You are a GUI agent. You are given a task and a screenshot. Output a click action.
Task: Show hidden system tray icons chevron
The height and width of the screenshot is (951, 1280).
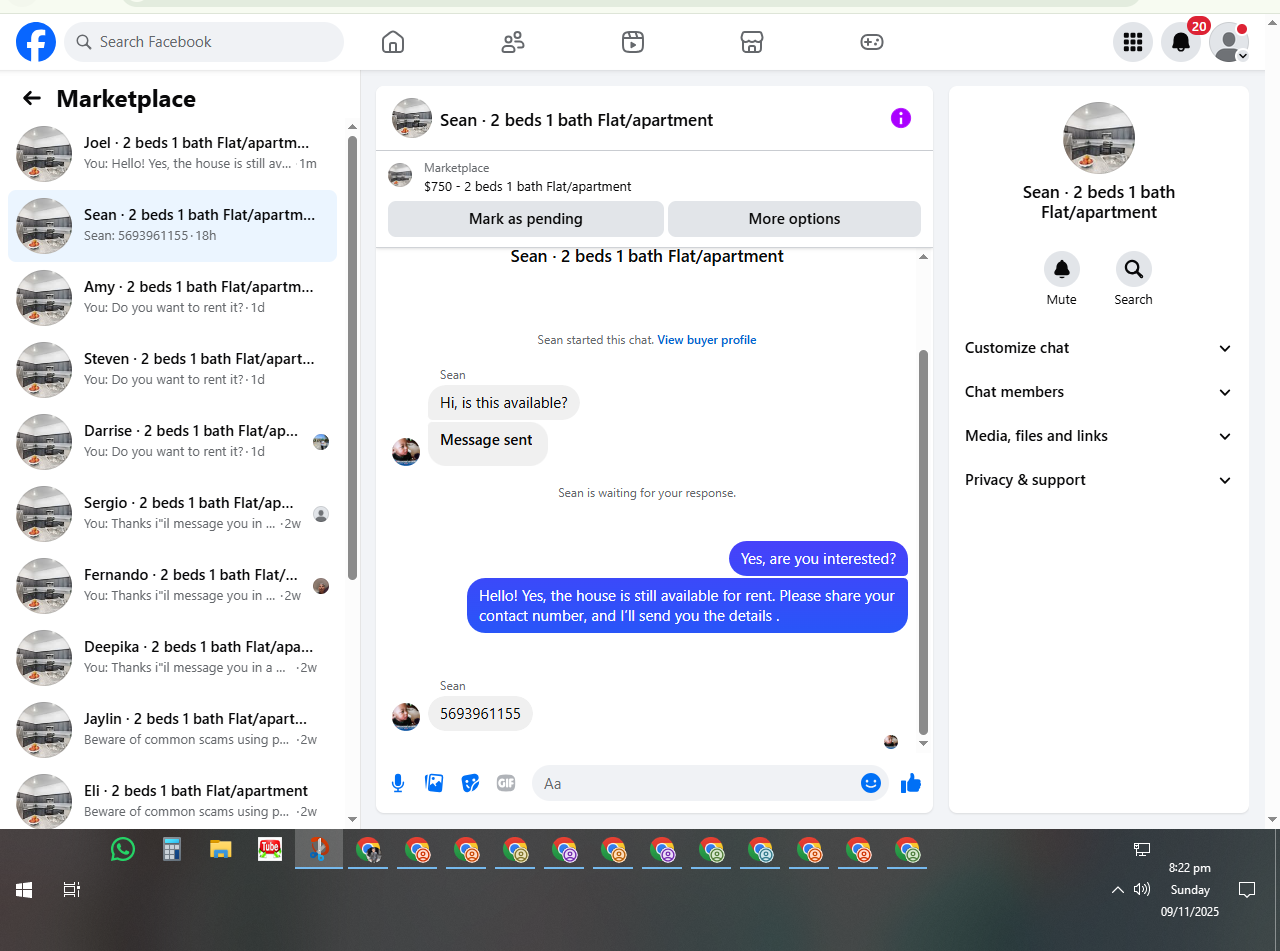pyautogui.click(x=1118, y=890)
